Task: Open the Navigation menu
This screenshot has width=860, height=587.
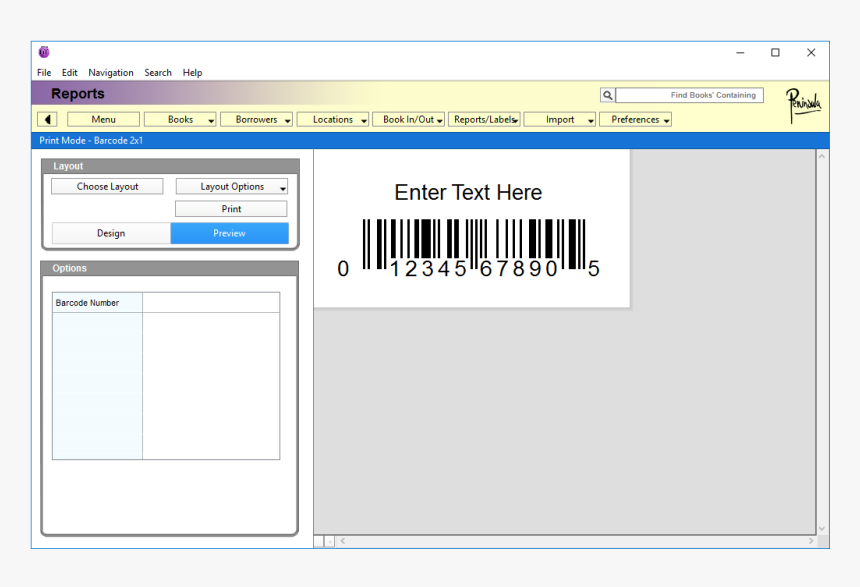Action: pyautogui.click(x=110, y=73)
